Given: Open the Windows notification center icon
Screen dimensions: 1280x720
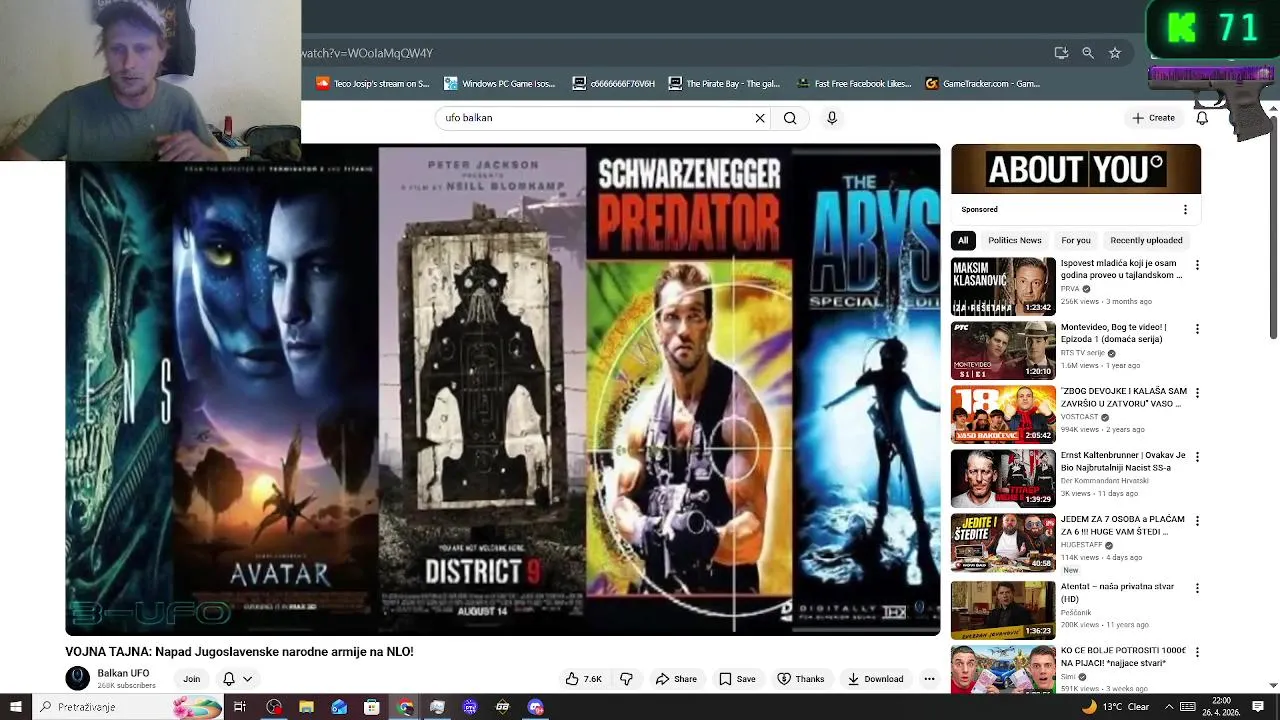Looking at the screenshot, I should [x=1258, y=707].
